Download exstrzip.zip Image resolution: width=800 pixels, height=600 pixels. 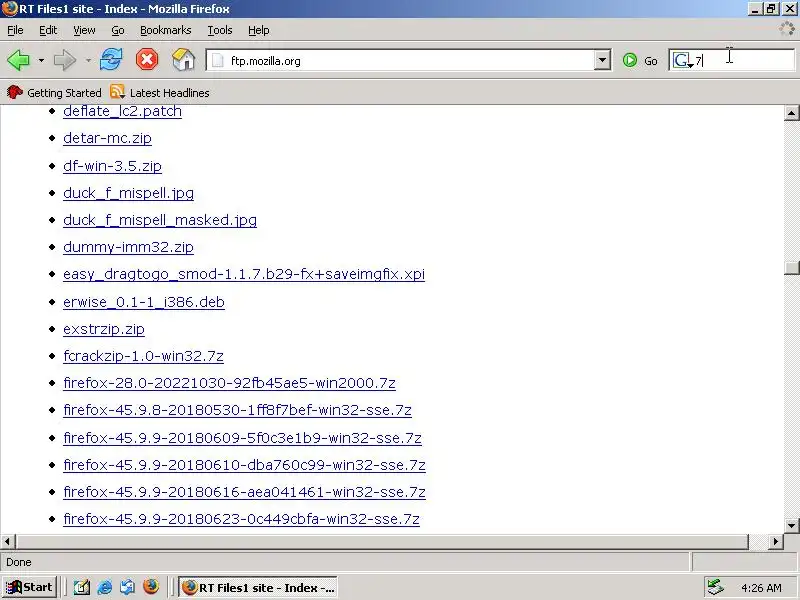tap(104, 329)
